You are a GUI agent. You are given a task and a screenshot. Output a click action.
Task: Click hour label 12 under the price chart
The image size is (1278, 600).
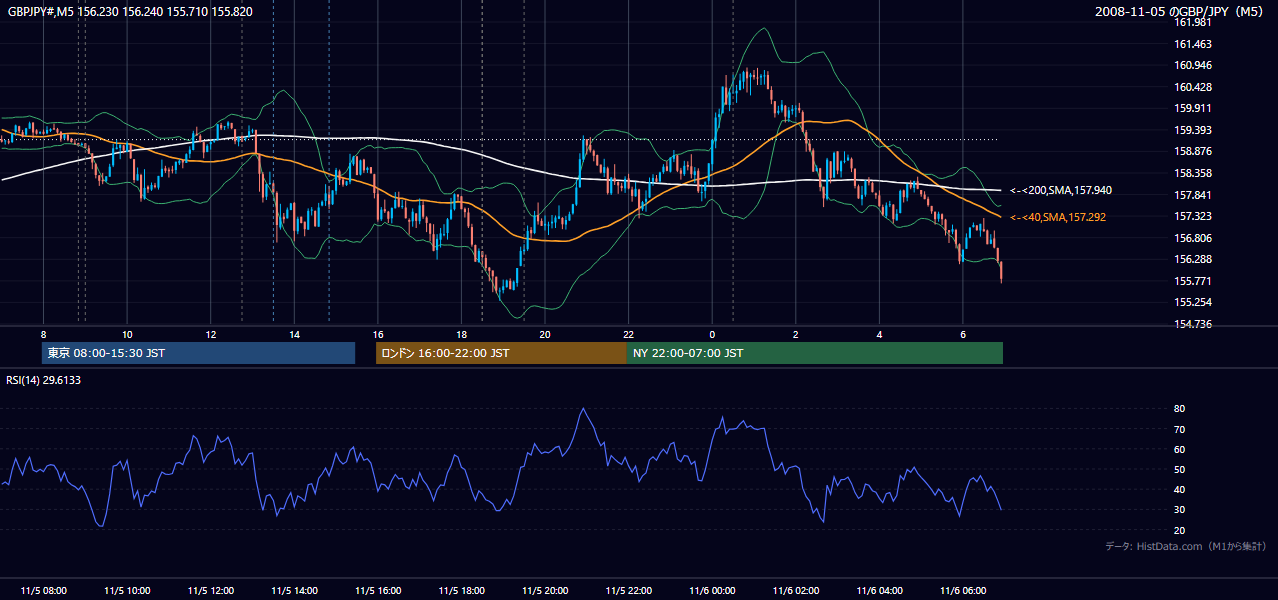[x=210, y=334]
